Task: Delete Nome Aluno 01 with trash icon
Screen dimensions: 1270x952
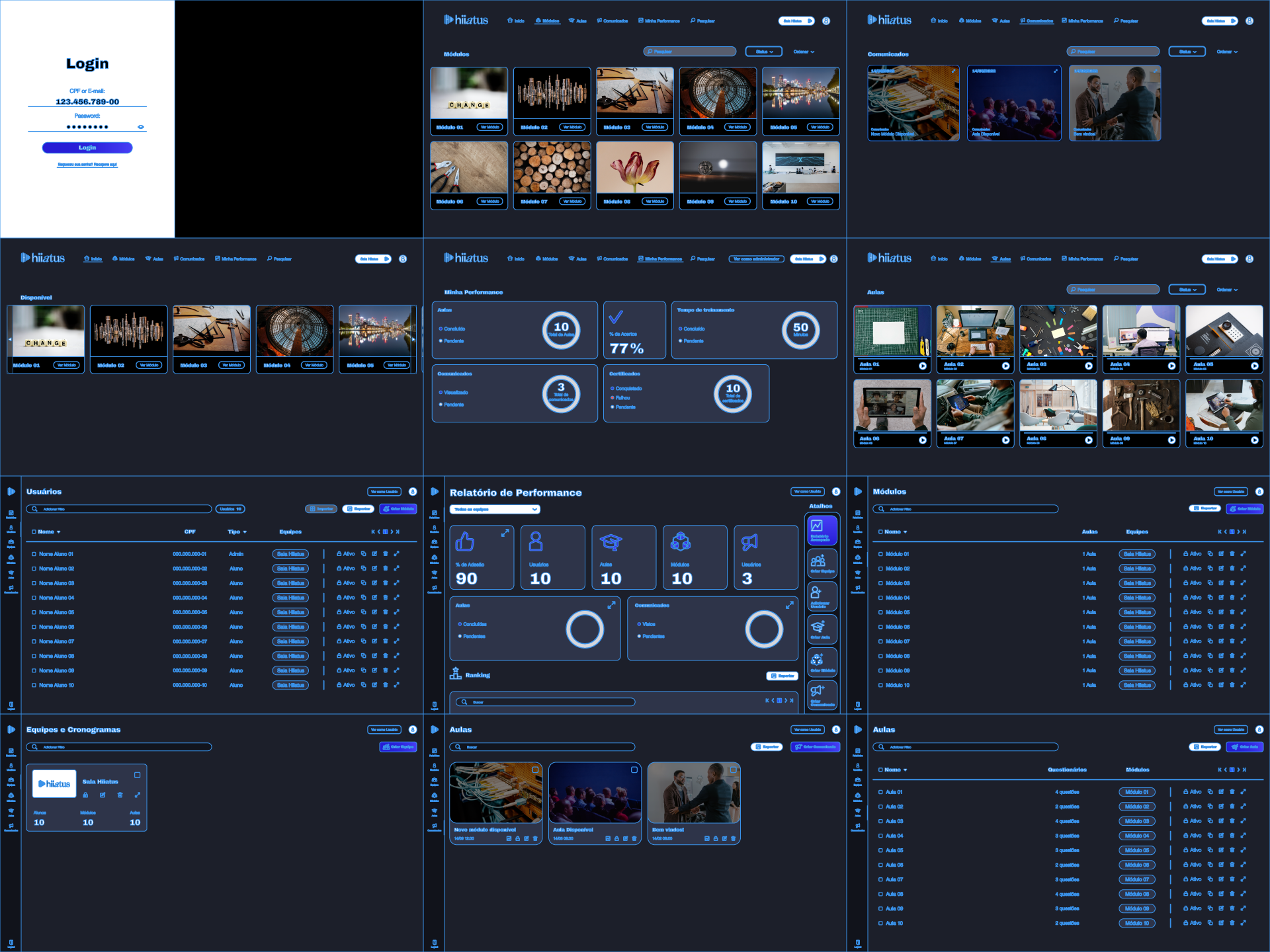Action: 386,554
